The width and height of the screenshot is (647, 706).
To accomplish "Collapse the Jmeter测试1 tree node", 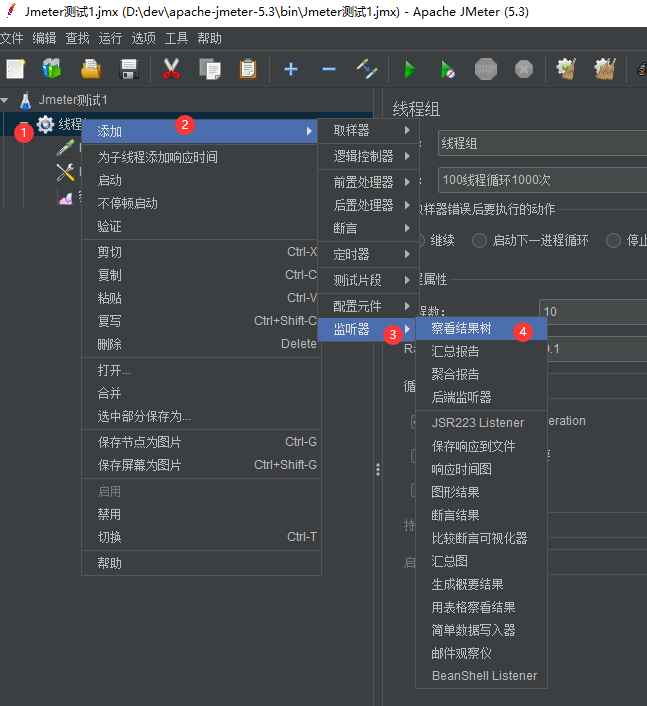I will pyautogui.click(x=7, y=101).
